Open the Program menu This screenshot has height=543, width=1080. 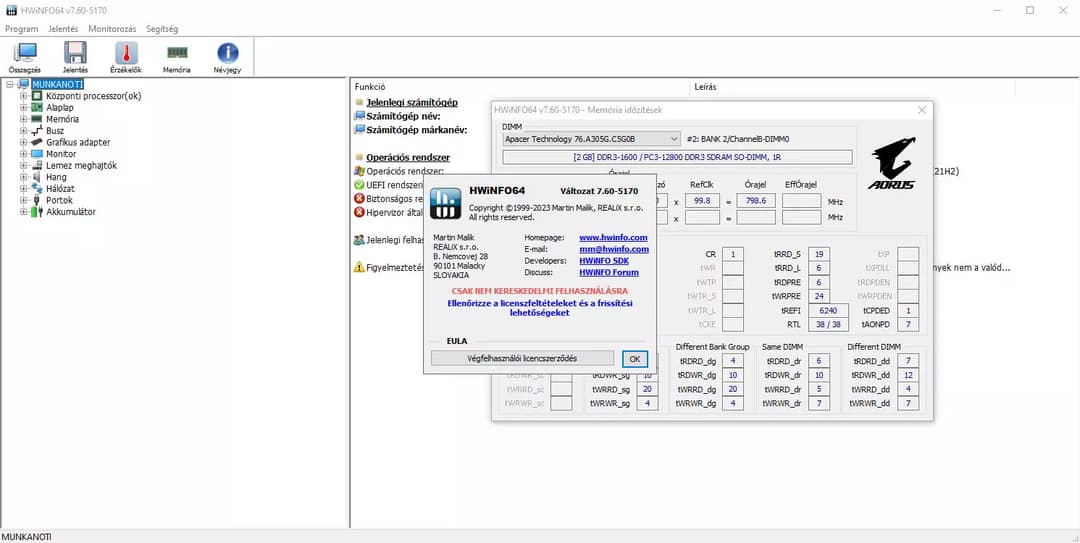tap(21, 29)
